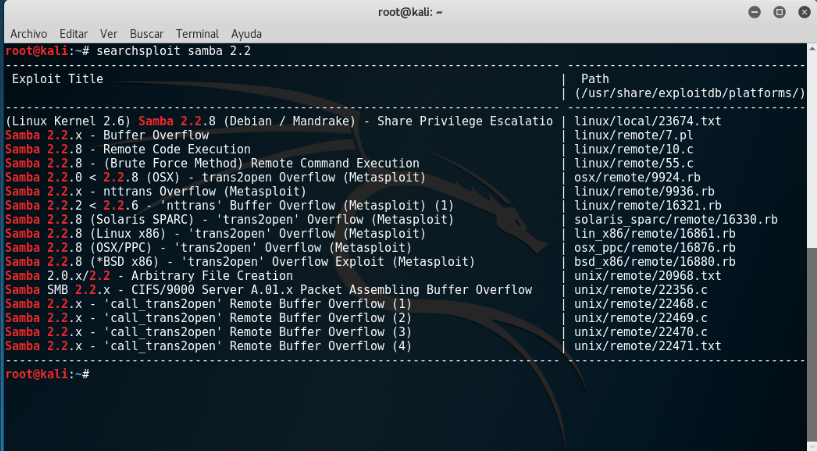
Task: Click '(Solaris SPARC) - 'trans2open' Overflow' title
Action: (x=230, y=220)
